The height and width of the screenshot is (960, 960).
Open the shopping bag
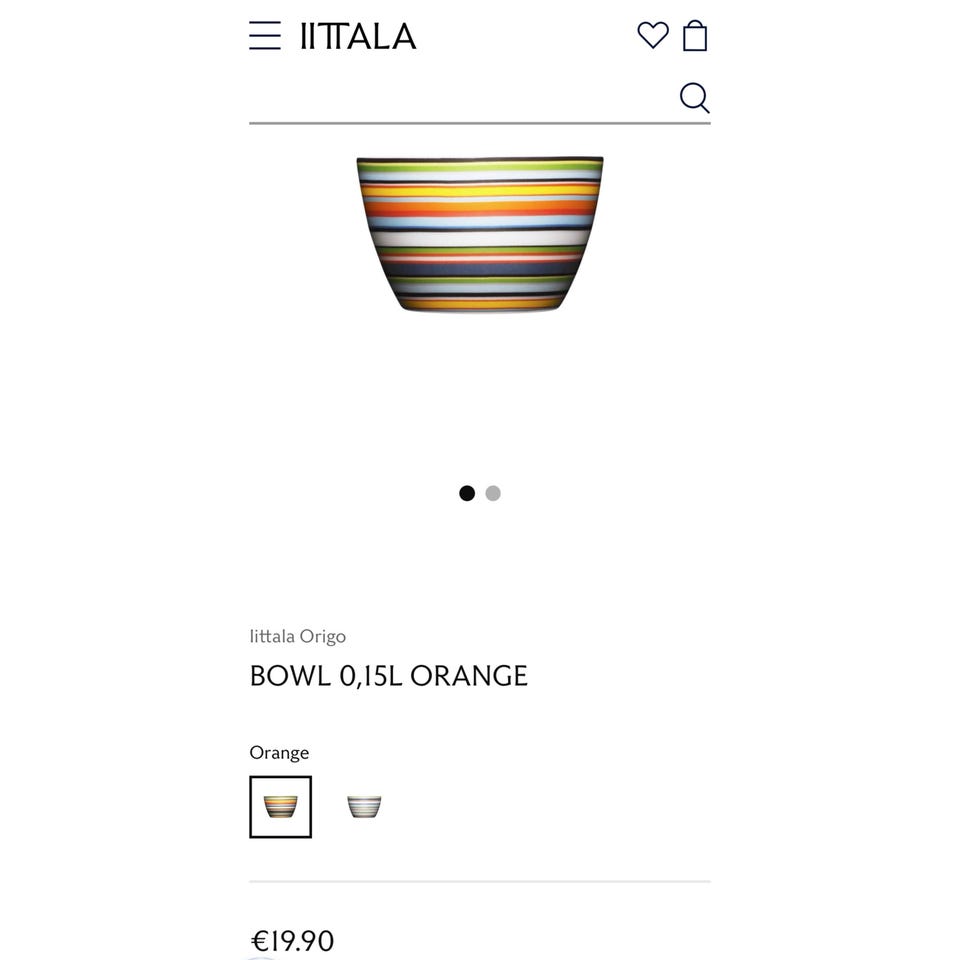pos(695,36)
